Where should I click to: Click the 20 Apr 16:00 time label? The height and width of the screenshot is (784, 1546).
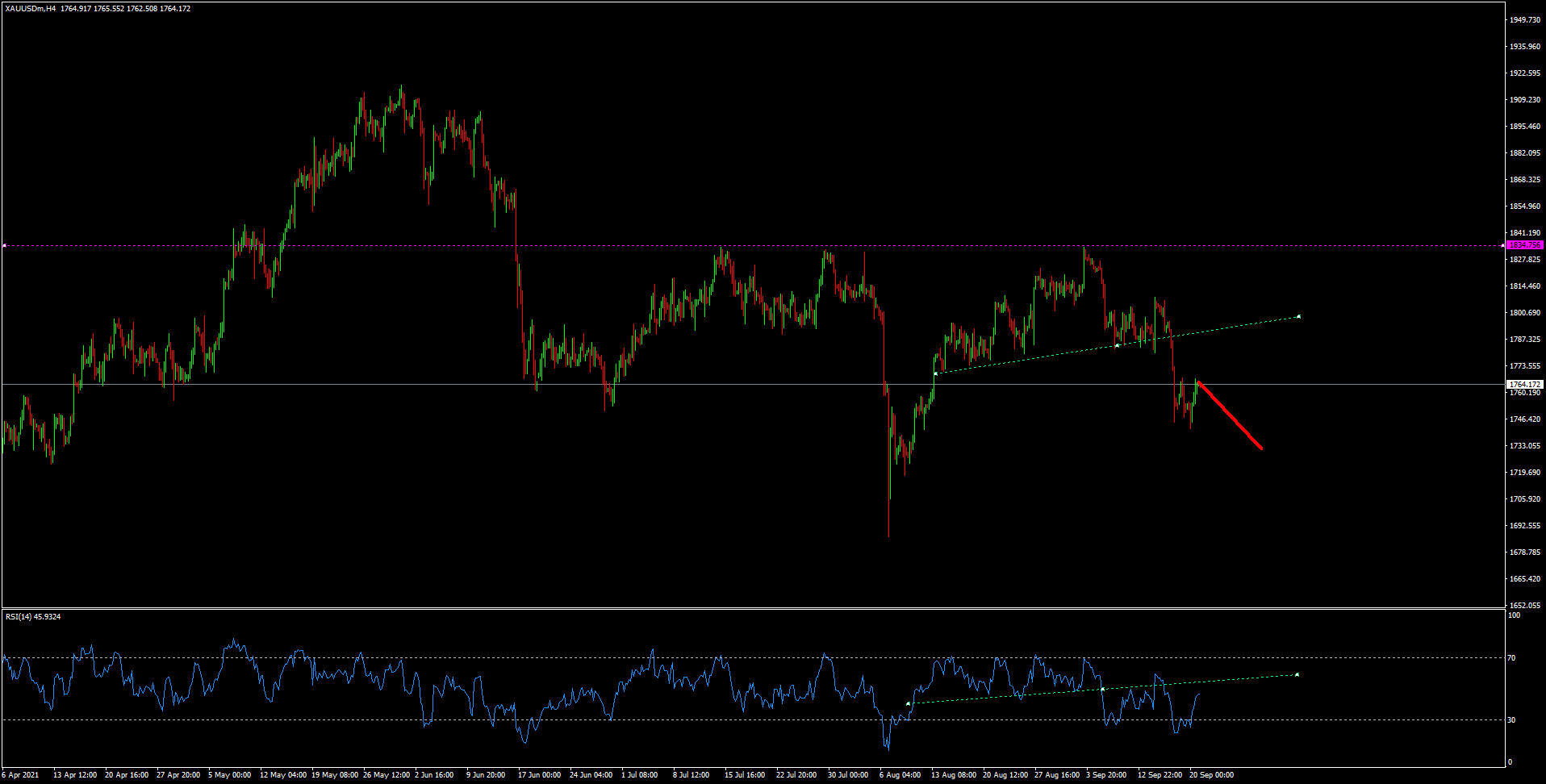click(127, 775)
